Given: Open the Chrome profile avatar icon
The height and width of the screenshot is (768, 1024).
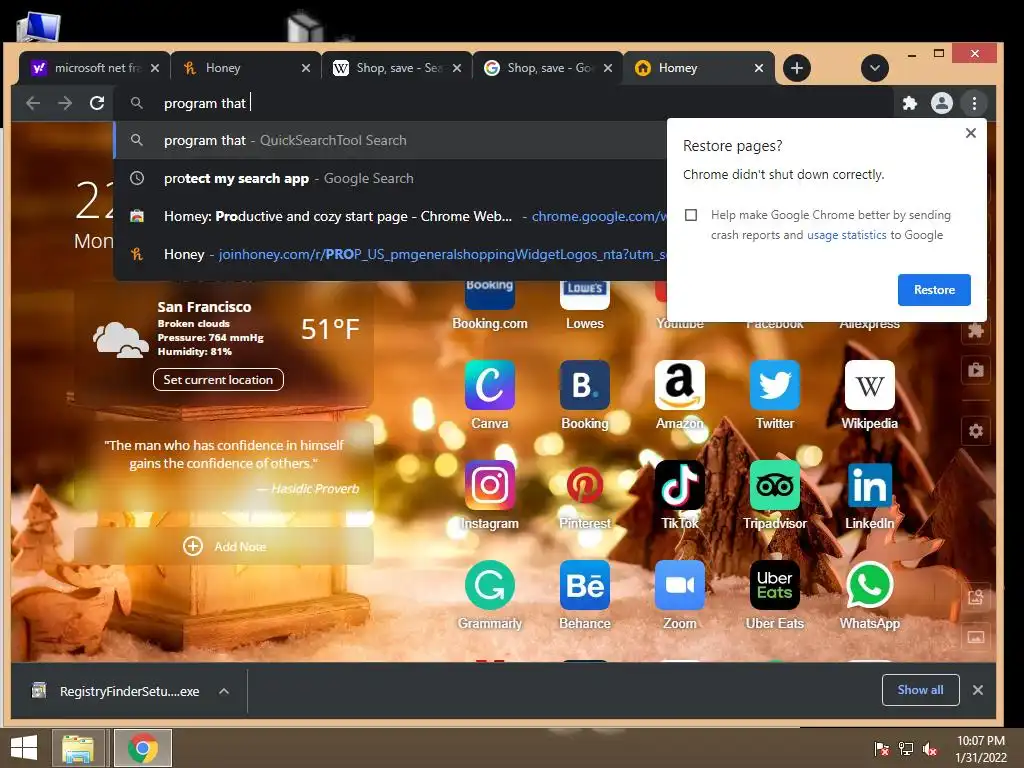Looking at the screenshot, I should (x=941, y=103).
